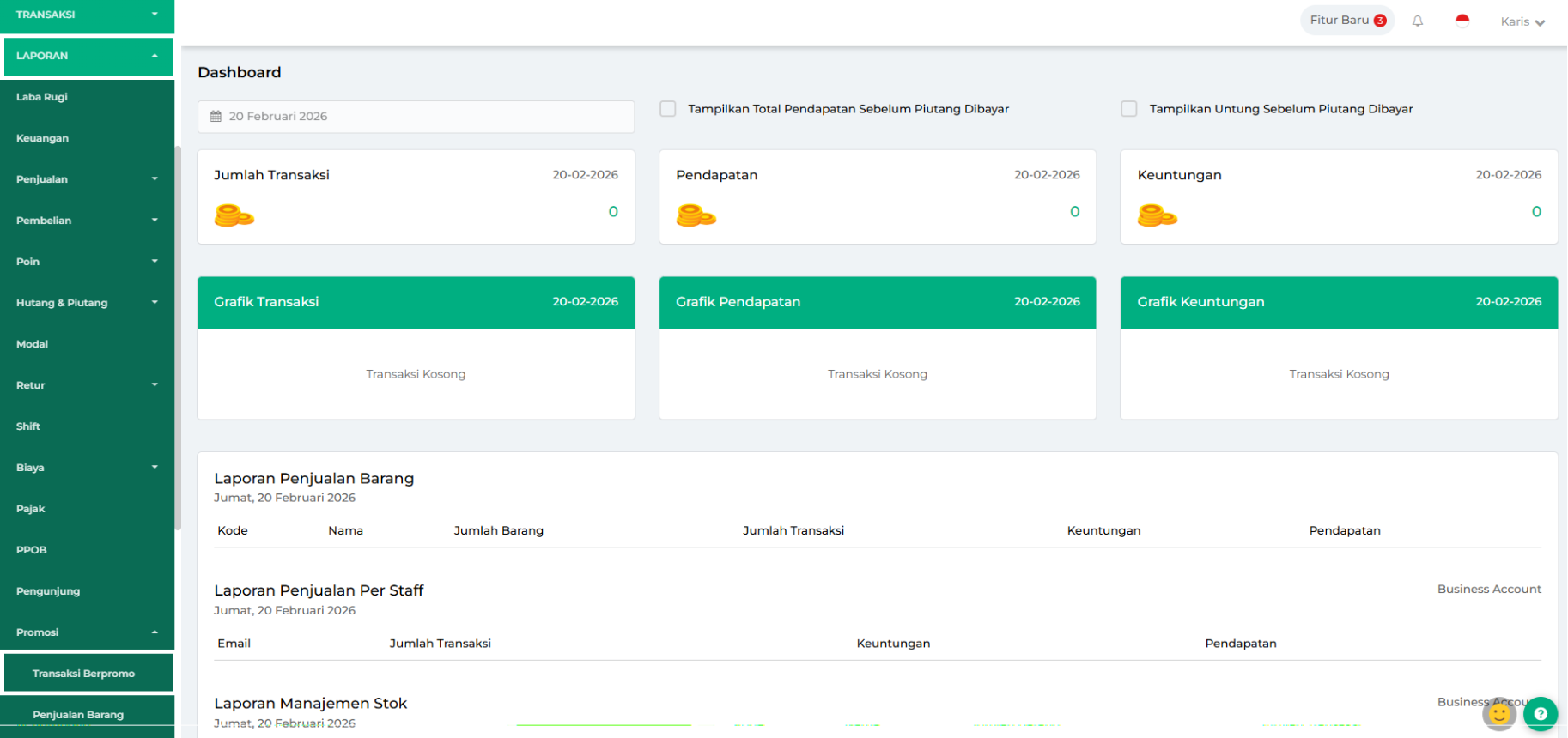
Task: Open Transaksi Berpromo report link
Action: [x=84, y=674]
